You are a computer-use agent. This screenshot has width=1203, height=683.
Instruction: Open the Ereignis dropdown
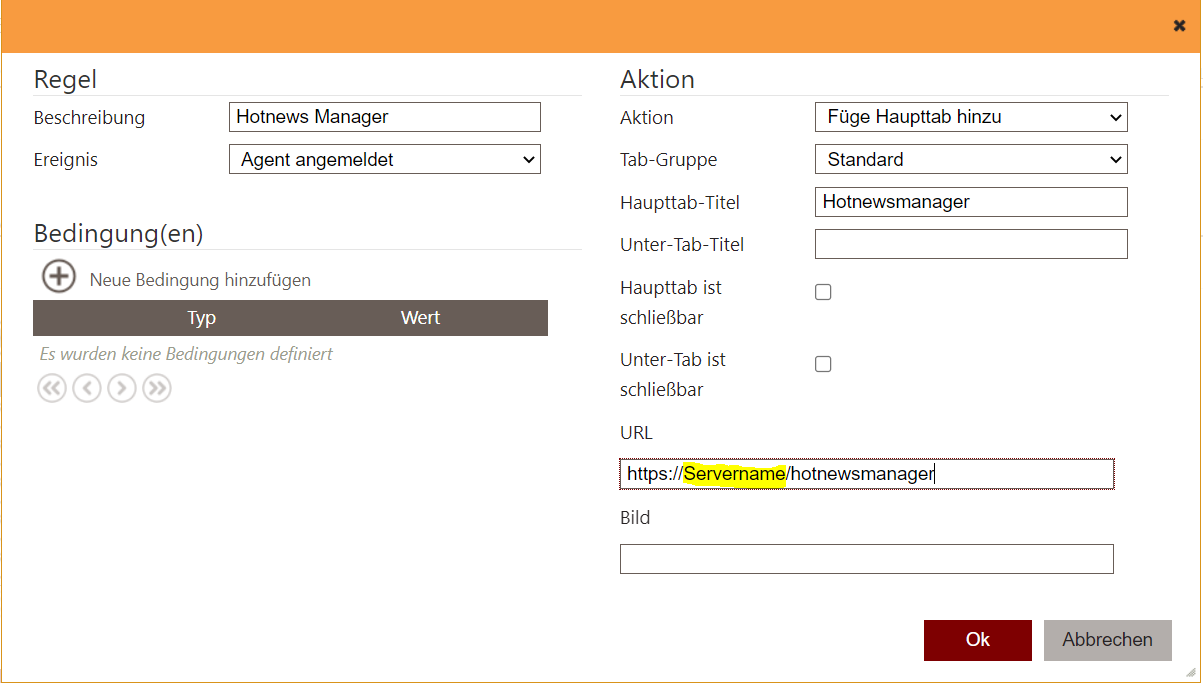[384, 160]
